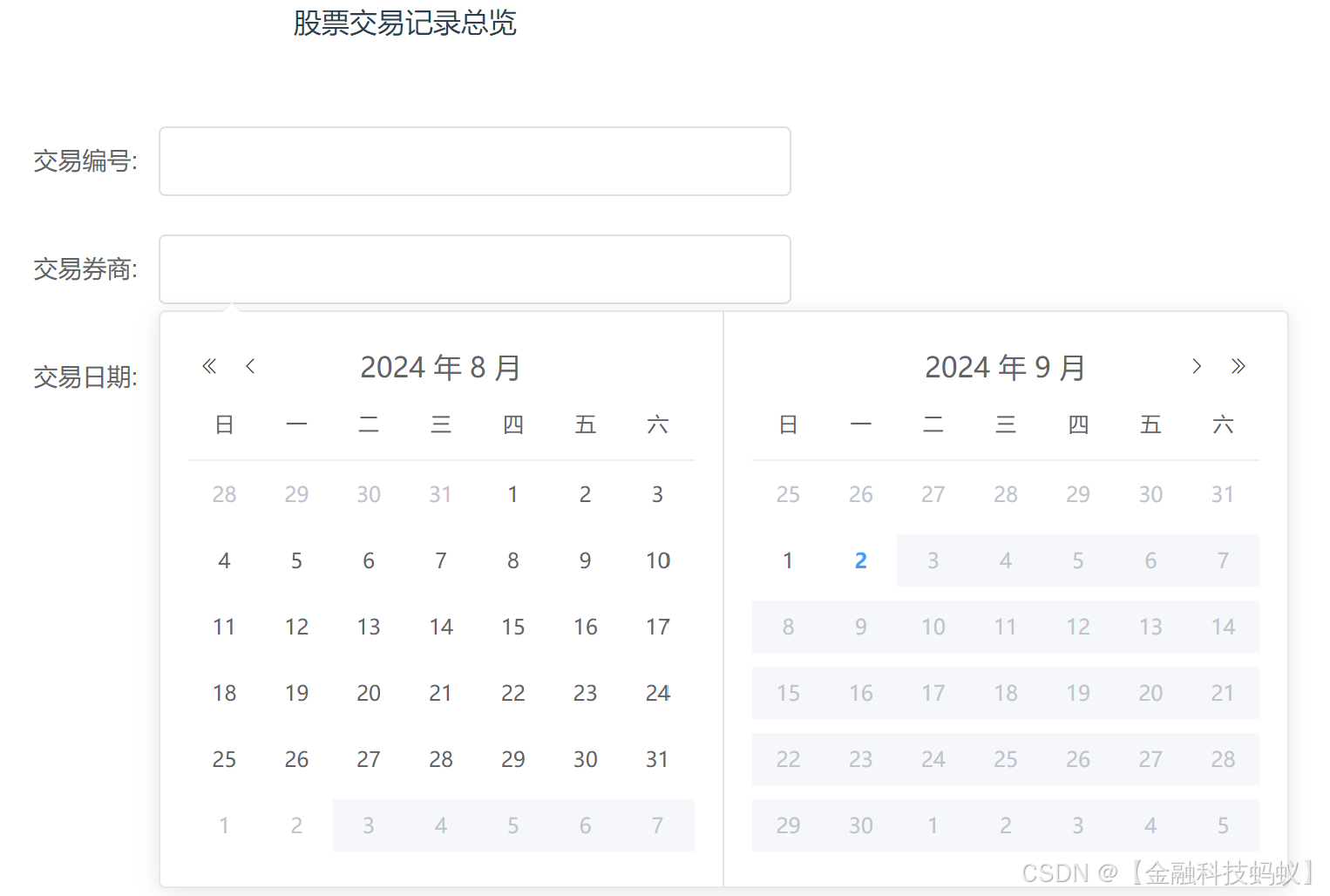Viewport: 1330px width, 896px height.
Task: Jump to next year arrow
Action: [x=1238, y=366]
